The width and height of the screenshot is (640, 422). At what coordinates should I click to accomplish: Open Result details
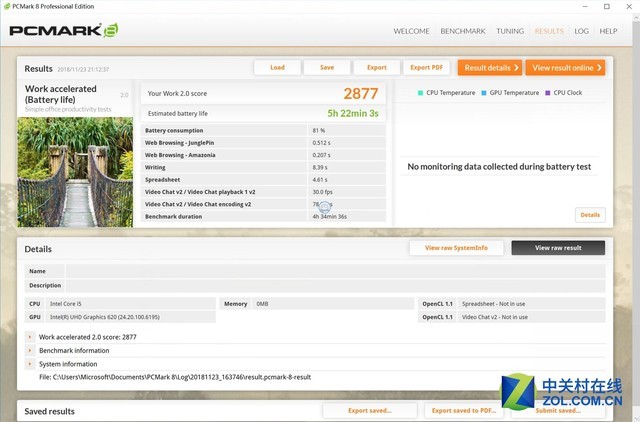point(490,68)
